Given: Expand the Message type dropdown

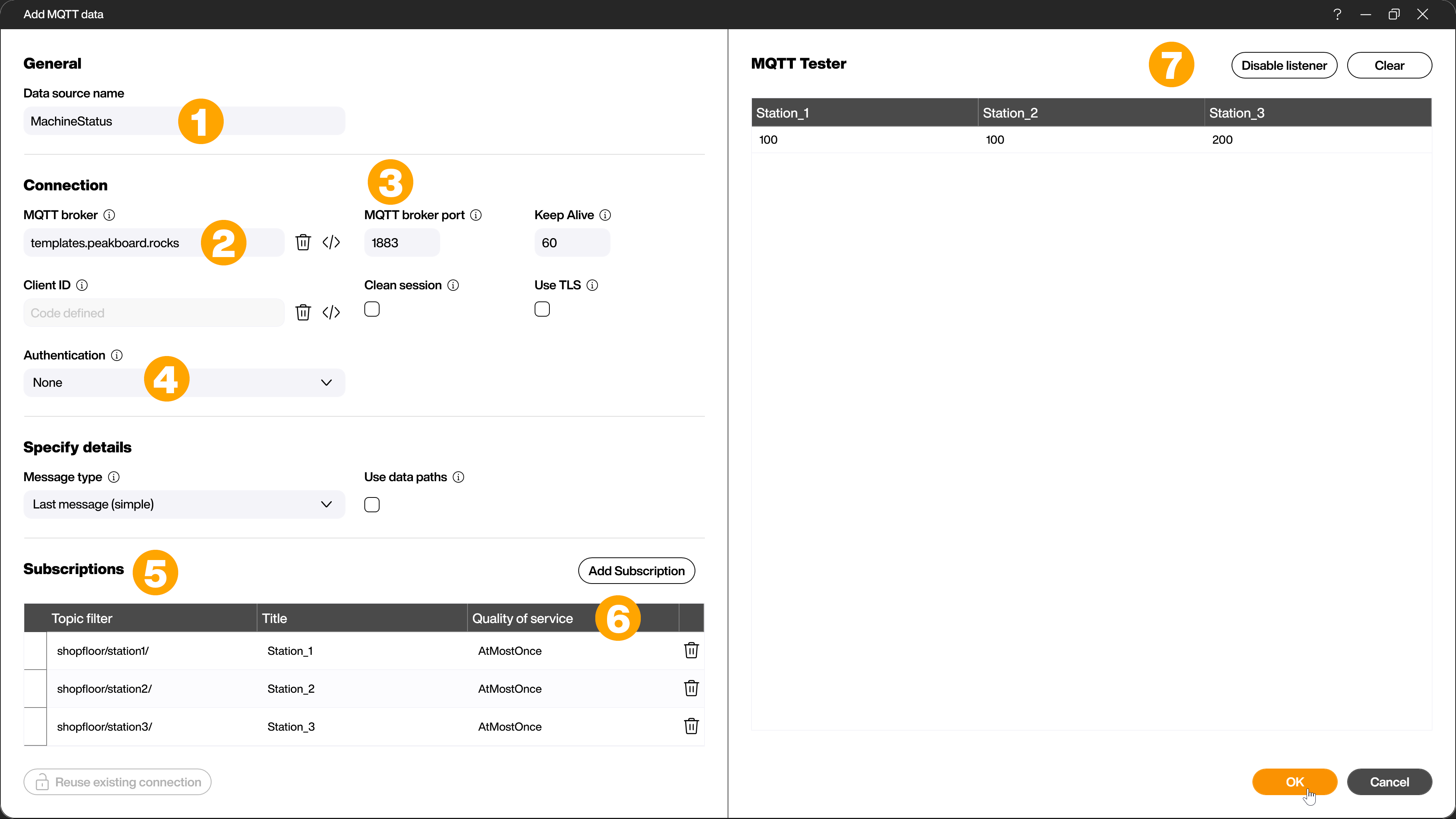Looking at the screenshot, I should point(183,504).
